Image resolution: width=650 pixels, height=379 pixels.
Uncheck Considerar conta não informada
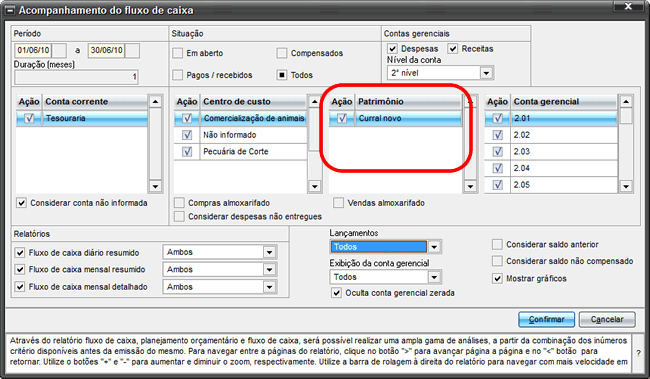click(x=22, y=203)
